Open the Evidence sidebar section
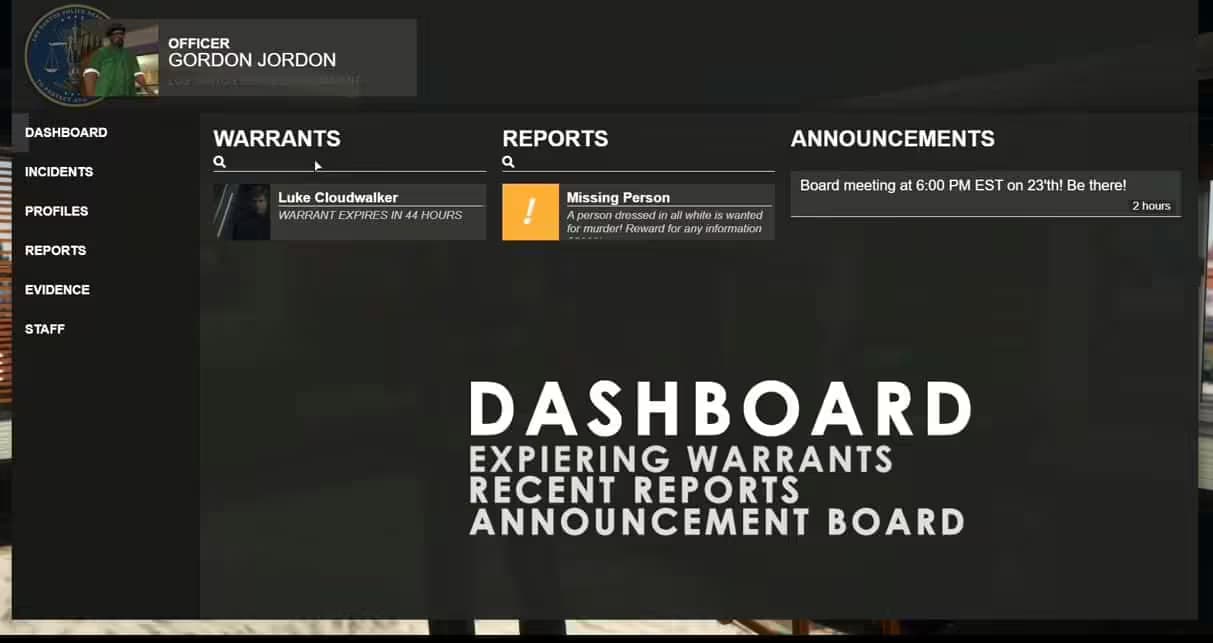1213x643 pixels. (57, 290)
